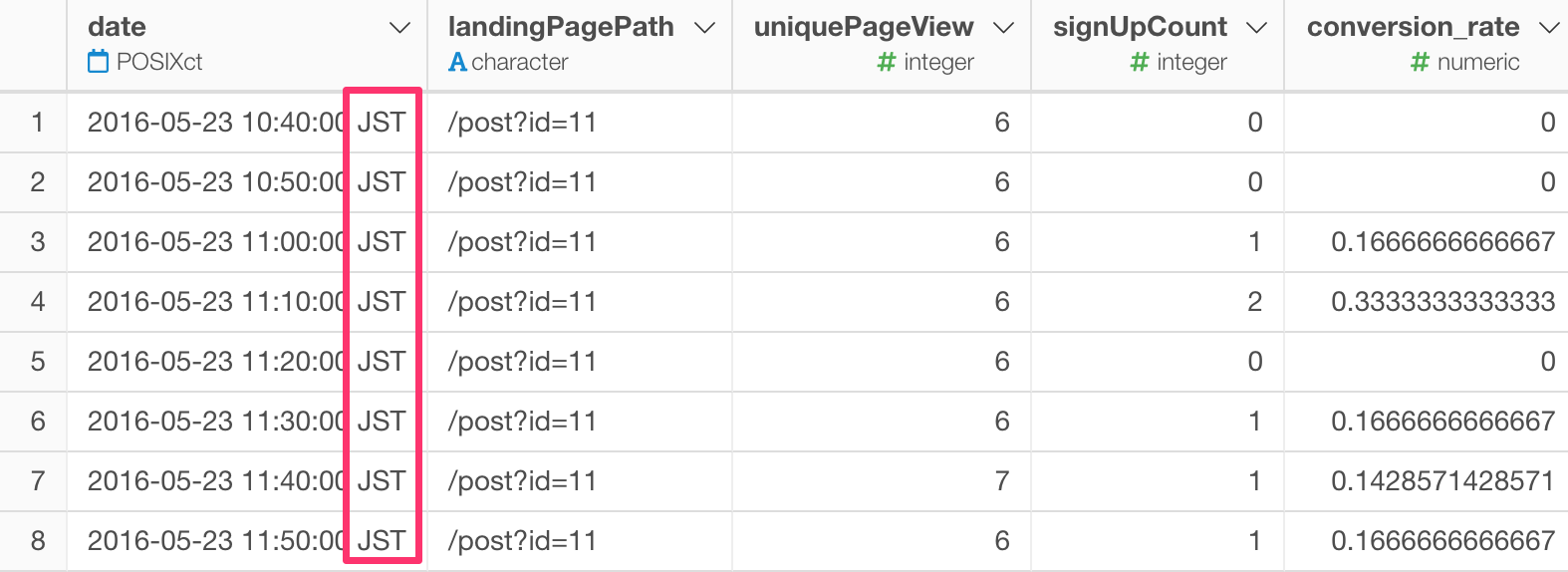The width and height of the screenshot is (1568, 572).
Task: Open the landingPagePath column dropdown
Action: [704, 28]
